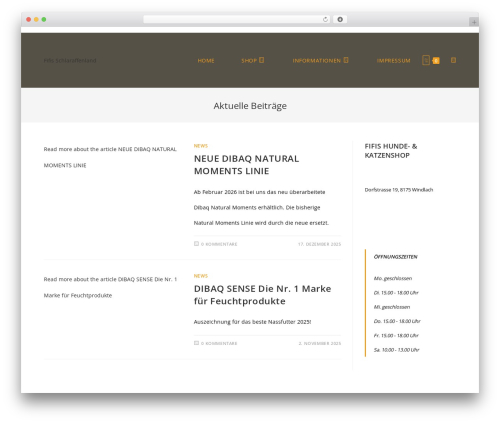Open 0 Kommentare link for NEUE DIBAQ article
The height and width of the screenshot is (423, 500).
(x=219, y=244)
